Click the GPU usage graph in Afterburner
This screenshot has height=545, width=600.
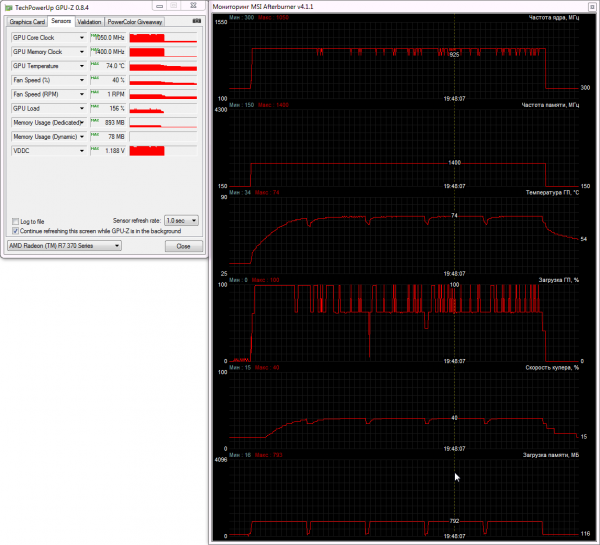pos(404,322)
